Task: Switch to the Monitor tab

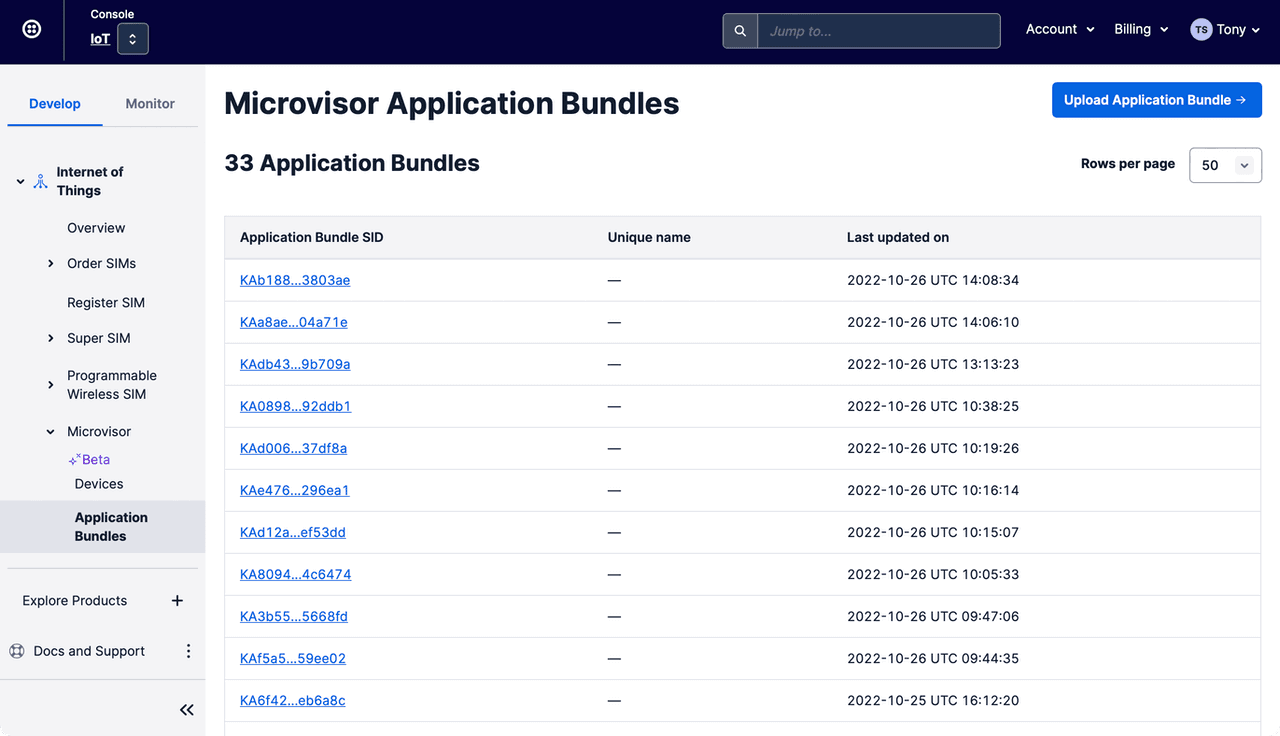Action: click(149, 103)
